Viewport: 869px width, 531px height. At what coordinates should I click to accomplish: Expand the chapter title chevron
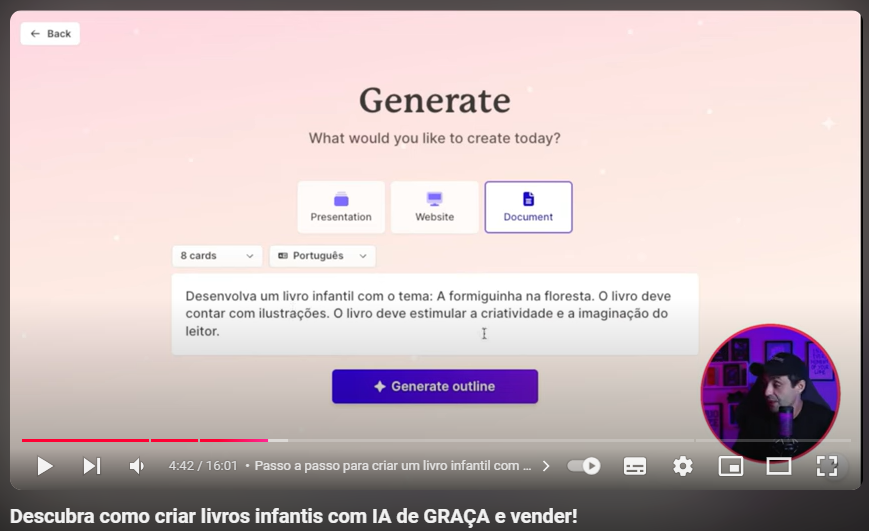pyautogui.click(x=546, y=466)
